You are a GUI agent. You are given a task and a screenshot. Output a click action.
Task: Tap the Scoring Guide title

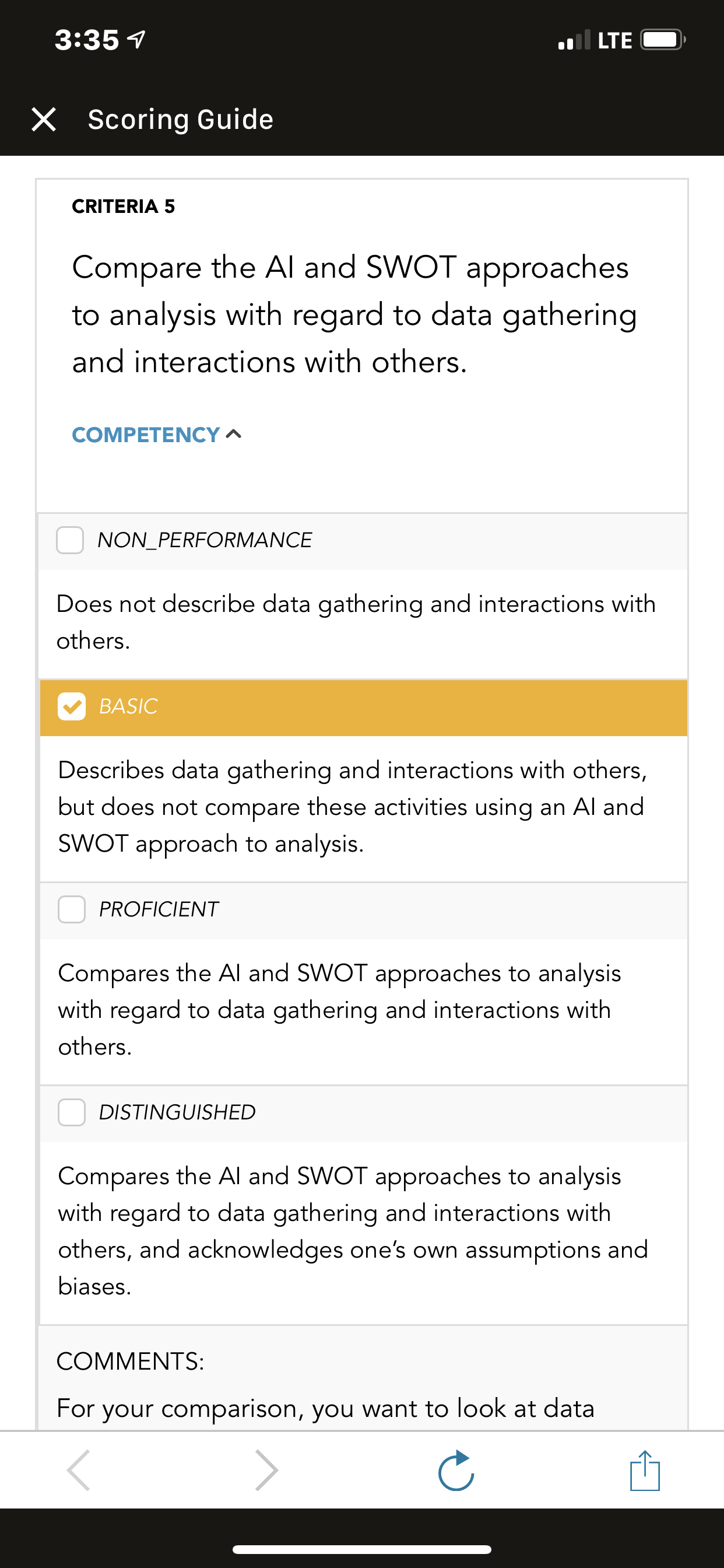click(x=181, y=120)
